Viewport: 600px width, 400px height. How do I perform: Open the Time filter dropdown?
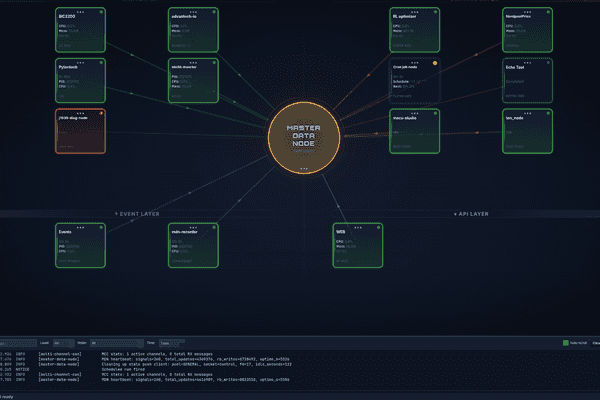pyautogui.click(x=172, y=343)
